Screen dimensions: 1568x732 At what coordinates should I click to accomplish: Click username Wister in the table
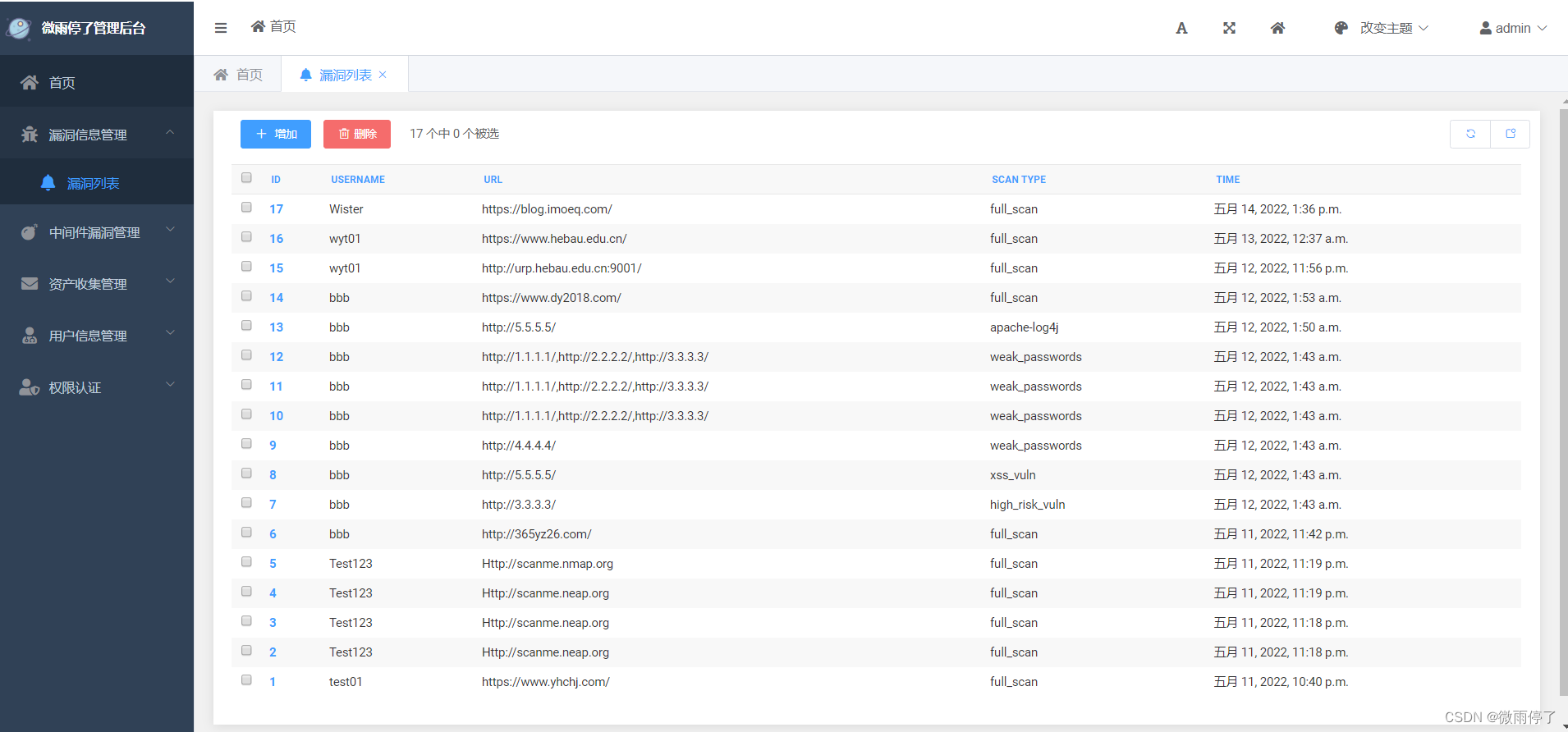[346, 209]
